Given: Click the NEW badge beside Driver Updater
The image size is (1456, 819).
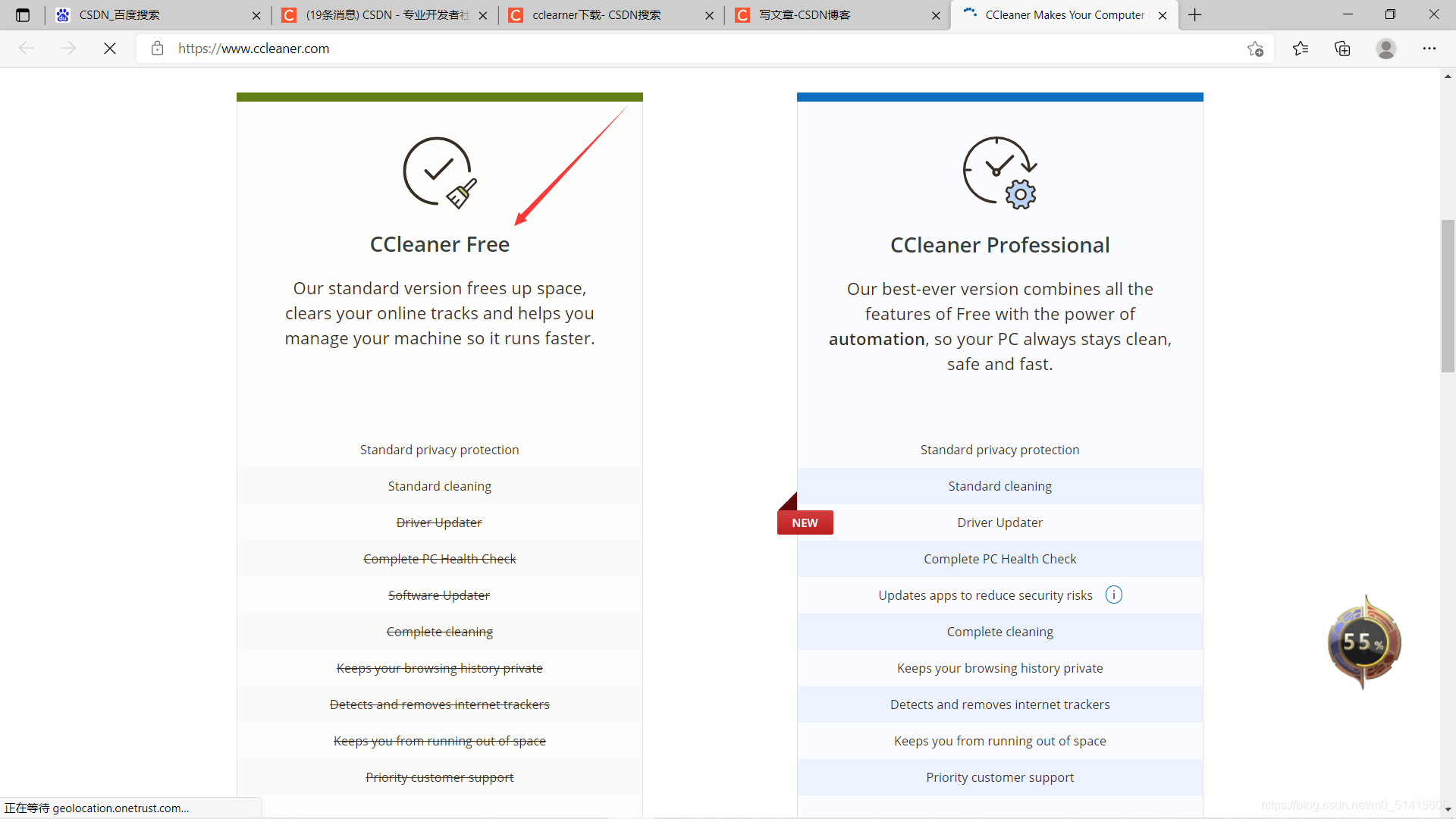Looking at the screenshot, I should pos(805,522).
